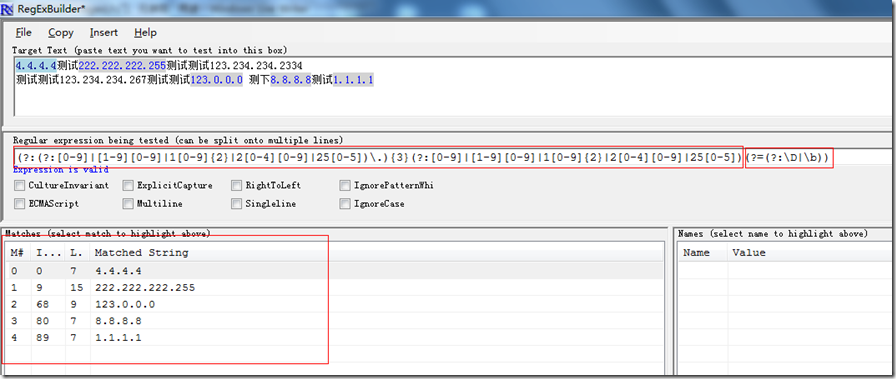Click the RegExBuilder app icon in title bar
Viewport: 896px width, 379px height.
click(x=7, y=9)
